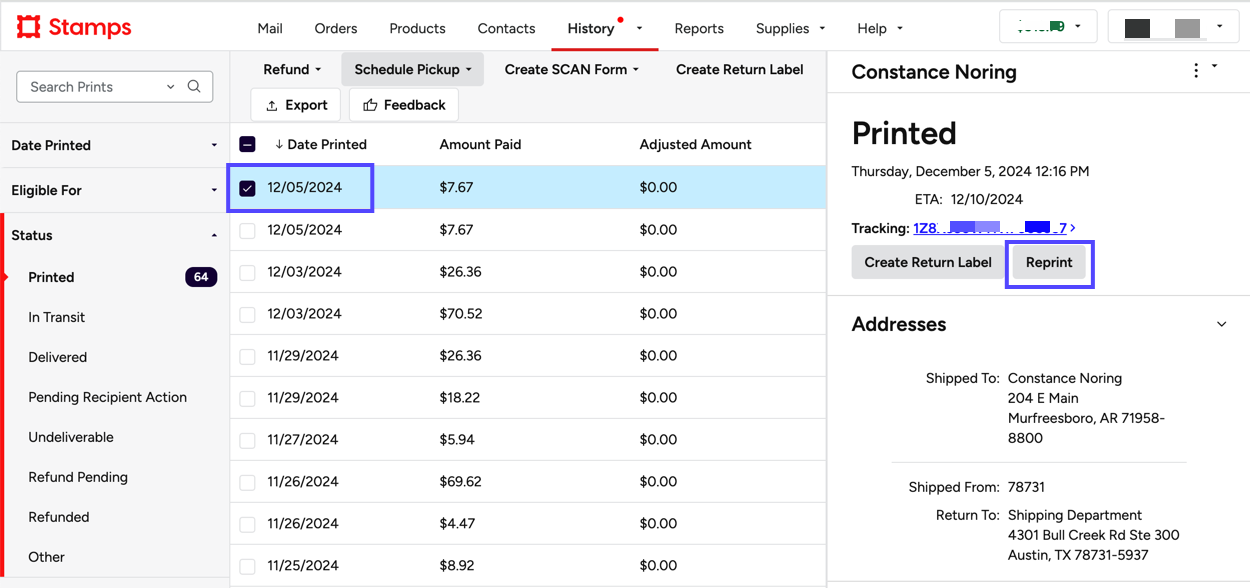The height and width of the screenshot is (588, 1250).
Task: Click the Export button
Action: [296, 105]
